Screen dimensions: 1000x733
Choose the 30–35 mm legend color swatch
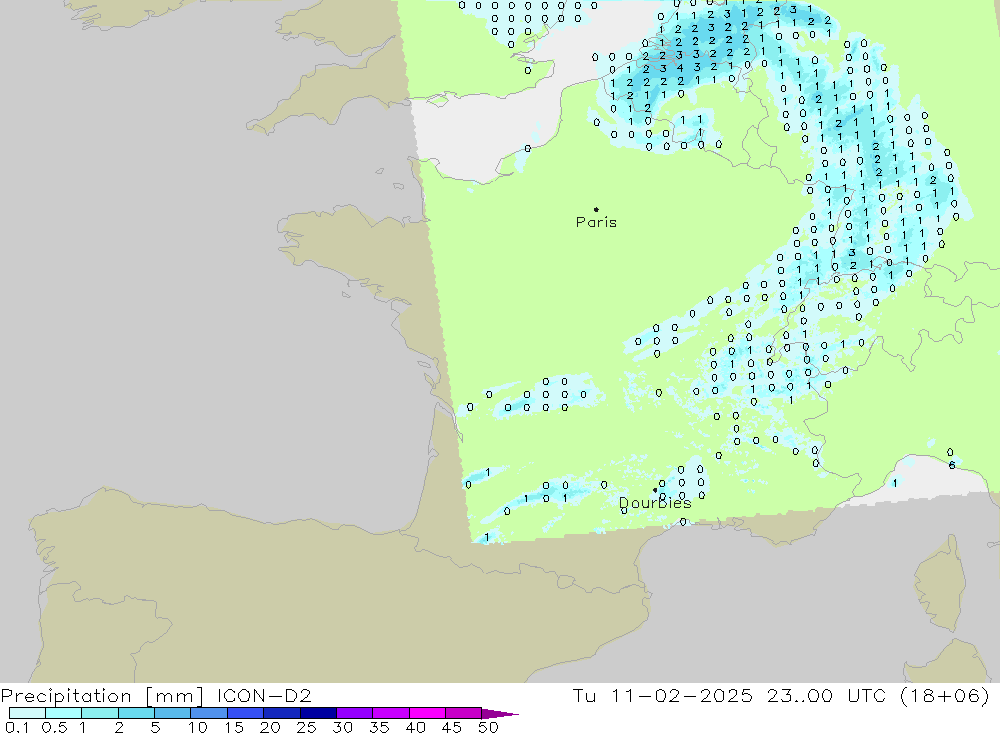click(355, 713)
